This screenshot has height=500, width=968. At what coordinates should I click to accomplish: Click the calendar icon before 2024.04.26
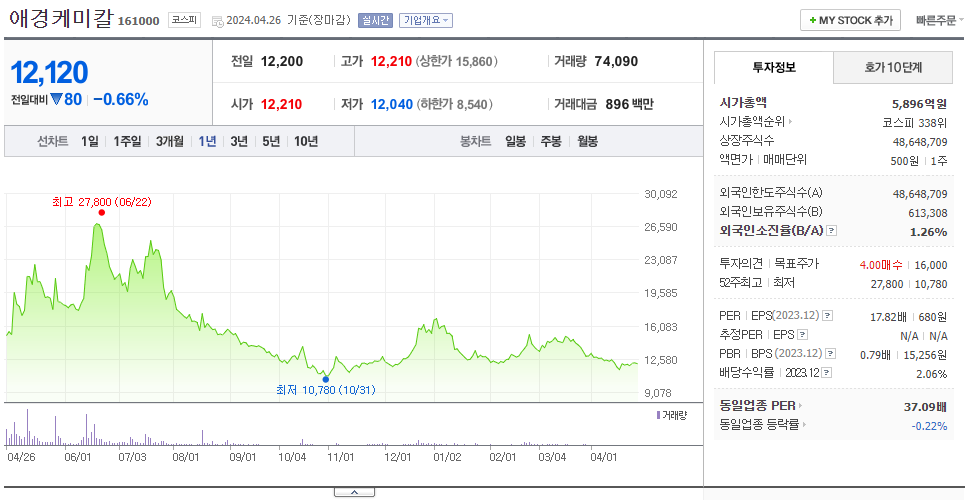pyautogui.click(x=217, y=21)
